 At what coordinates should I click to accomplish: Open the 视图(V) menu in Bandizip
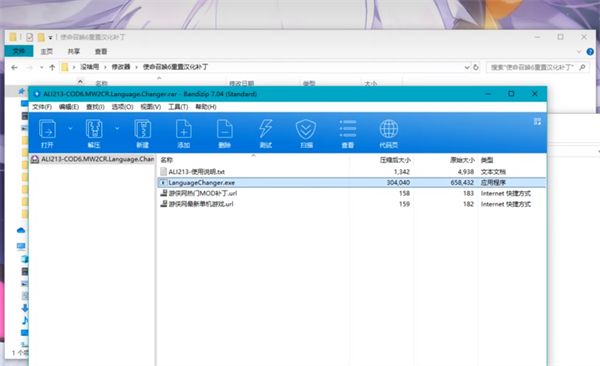point(151,107)
